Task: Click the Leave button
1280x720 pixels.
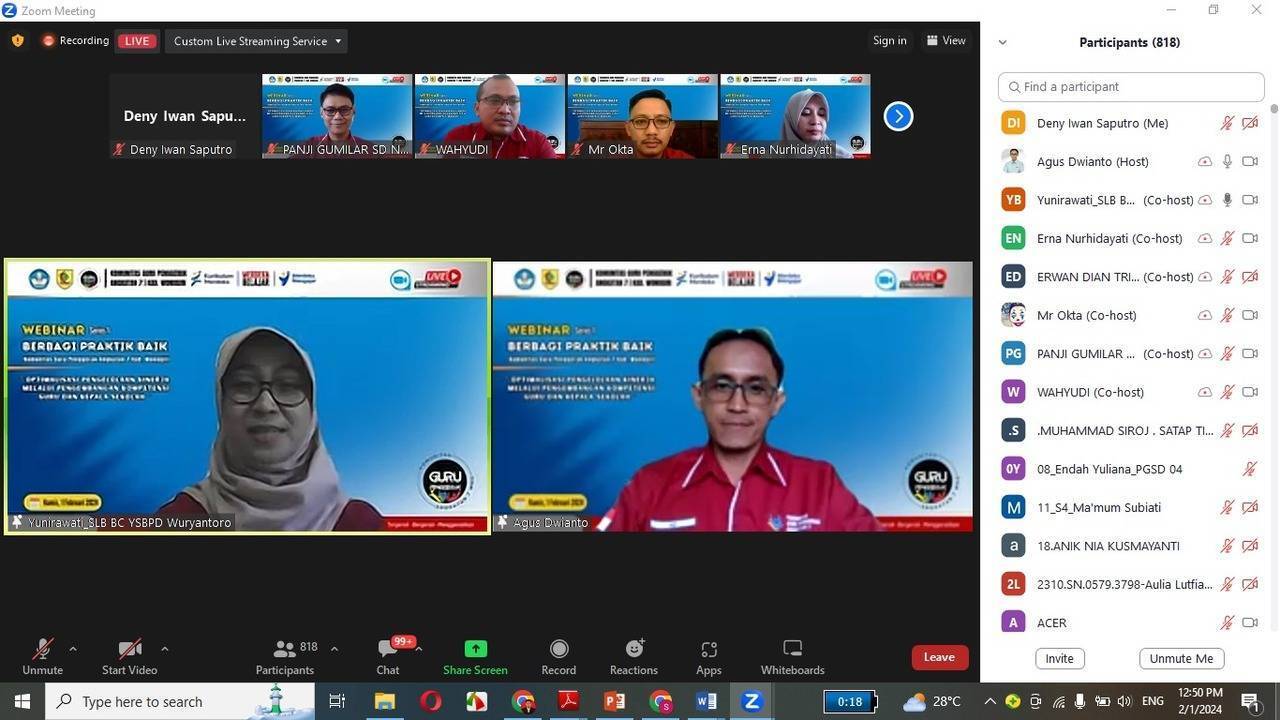Action: (x=938, y=657)
